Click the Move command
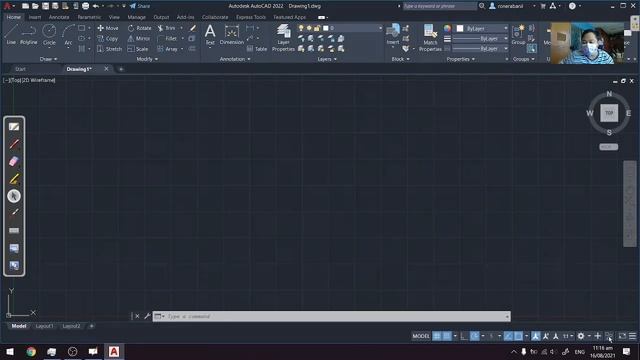This screenshot has width=640, height=360. pos(108,28)
